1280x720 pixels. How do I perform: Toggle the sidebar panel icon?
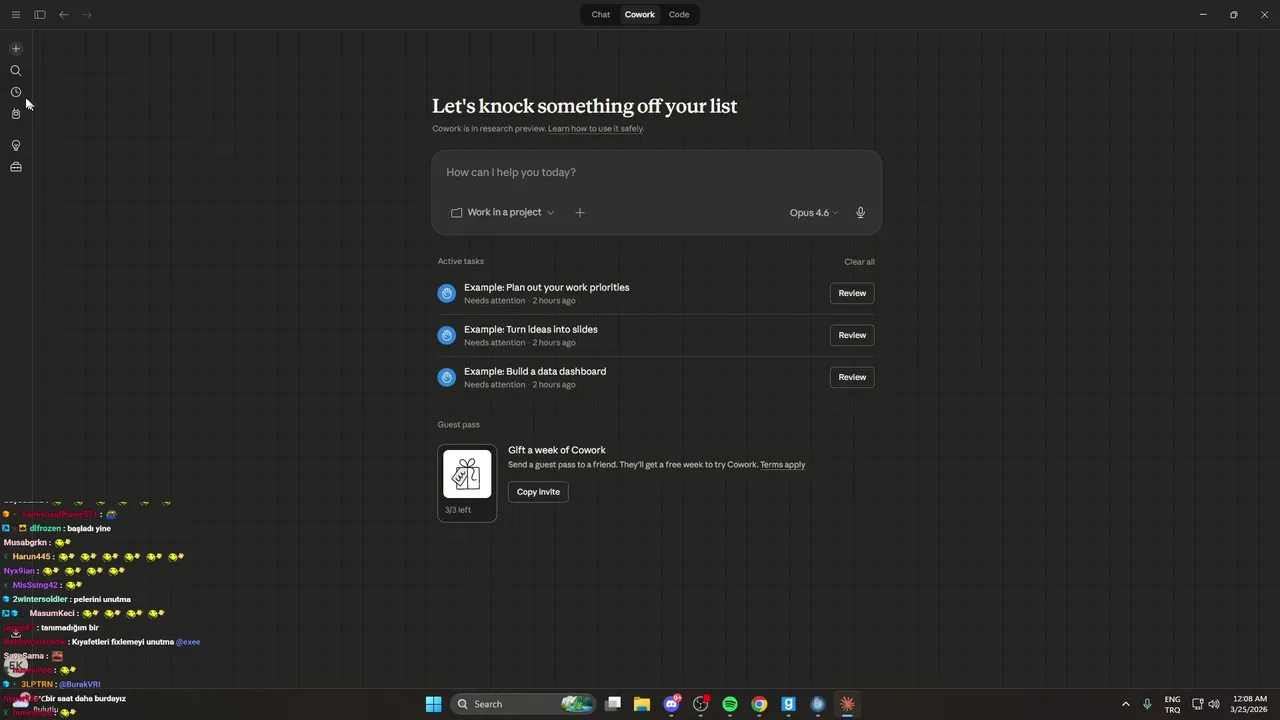coord(40,15)
